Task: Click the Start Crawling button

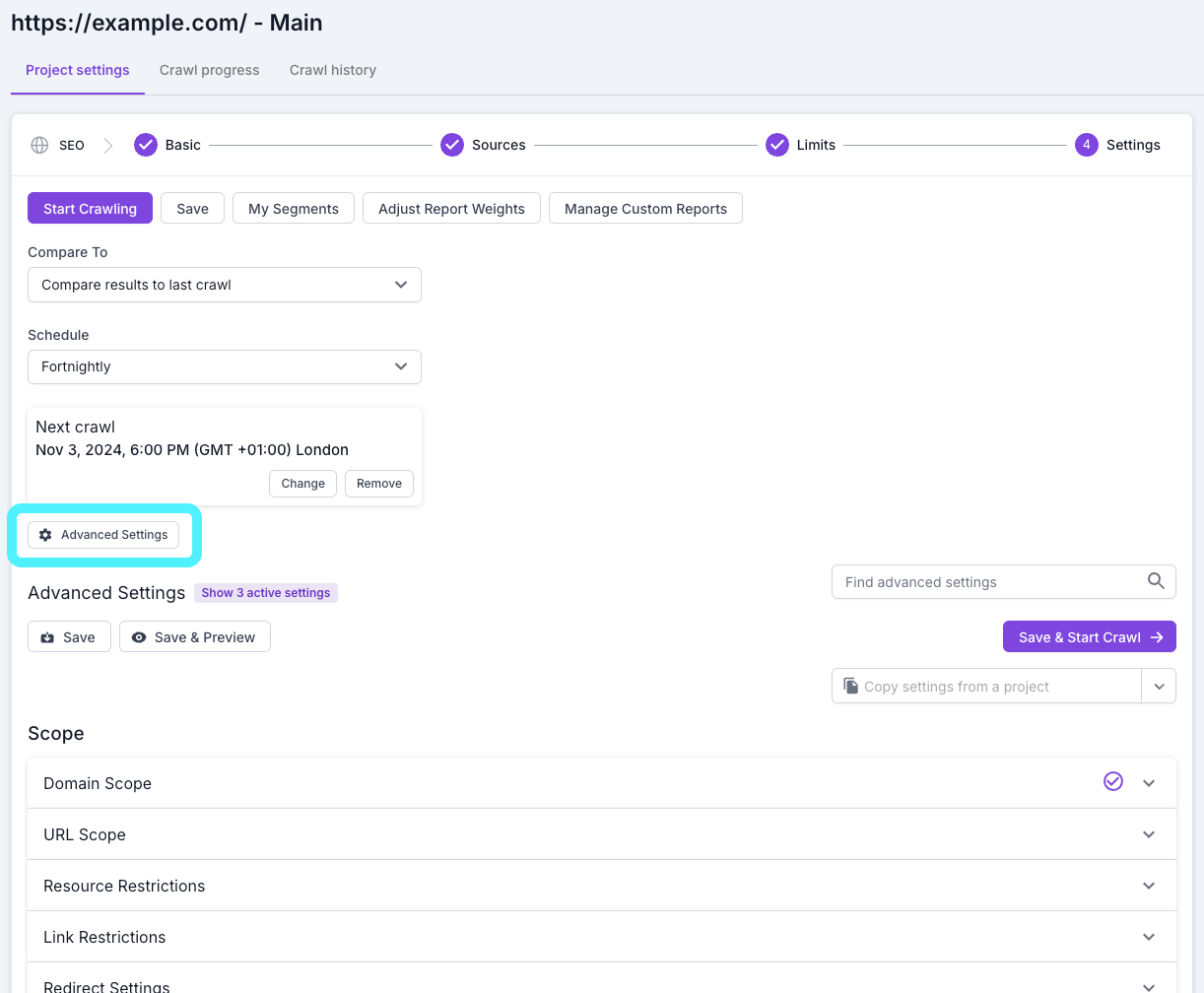Action: tap(90, 209)
